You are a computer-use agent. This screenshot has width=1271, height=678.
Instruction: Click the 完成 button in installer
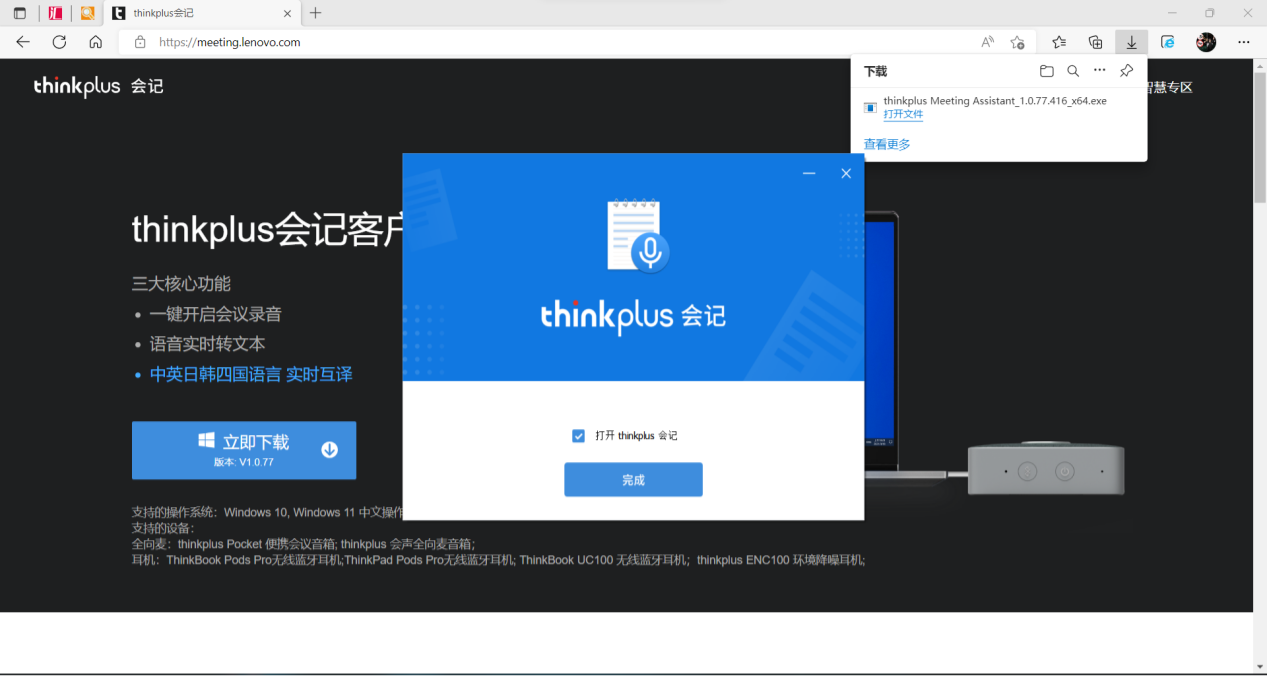pos(633,480)
